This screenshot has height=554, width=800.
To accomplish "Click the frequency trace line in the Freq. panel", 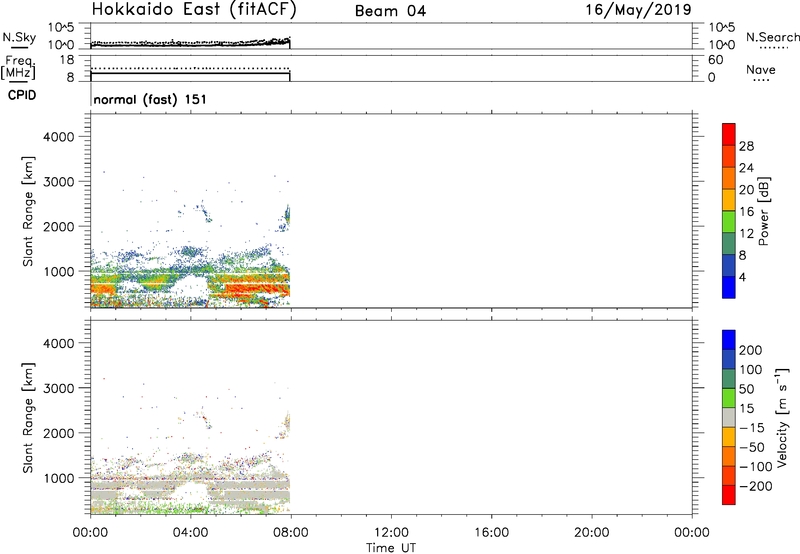I will click(190, 73).
